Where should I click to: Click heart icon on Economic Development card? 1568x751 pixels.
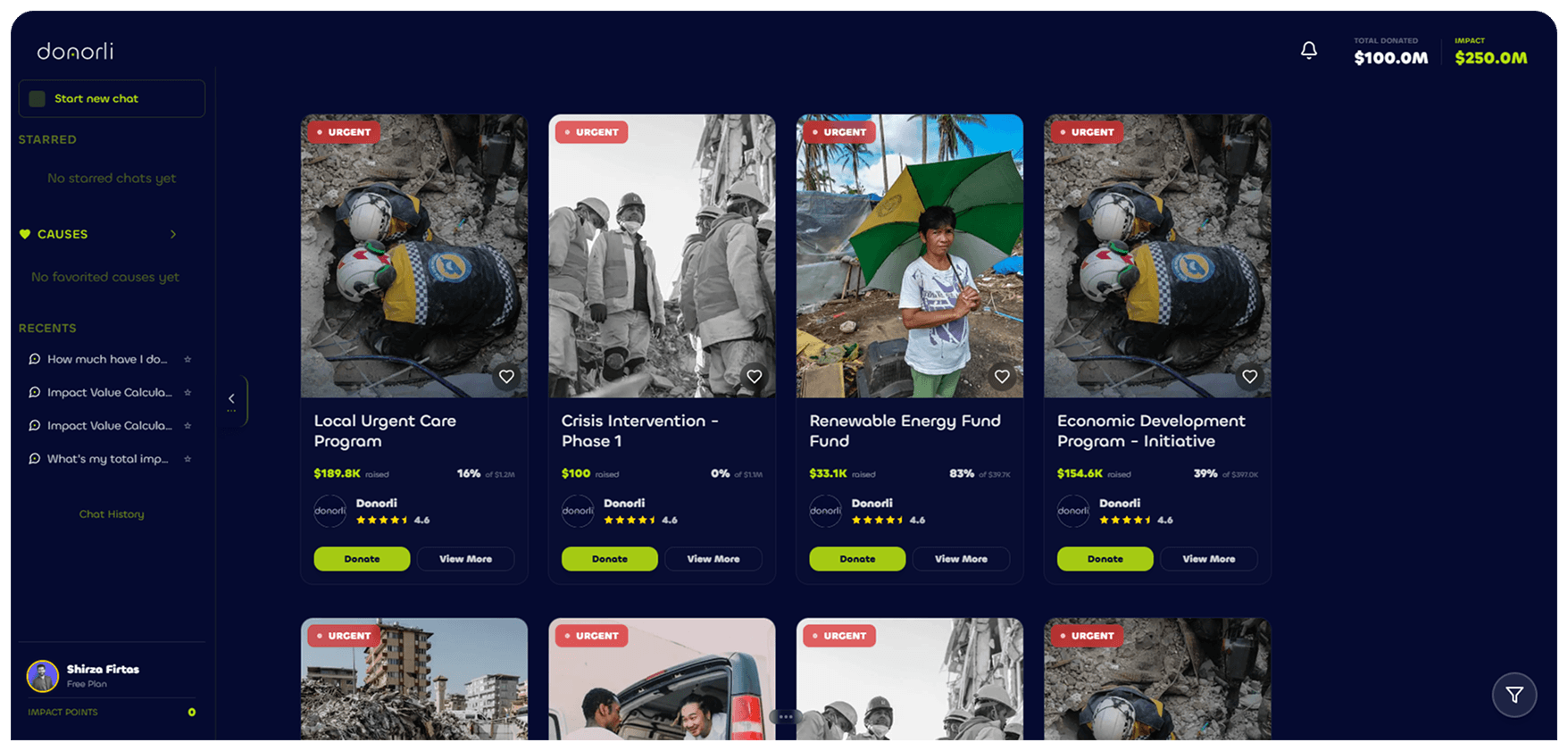click(1250, 377)
